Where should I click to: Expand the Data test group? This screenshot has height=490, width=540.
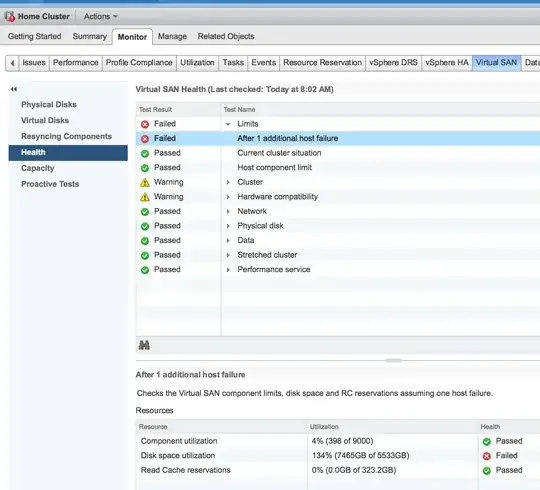point(228,240)
